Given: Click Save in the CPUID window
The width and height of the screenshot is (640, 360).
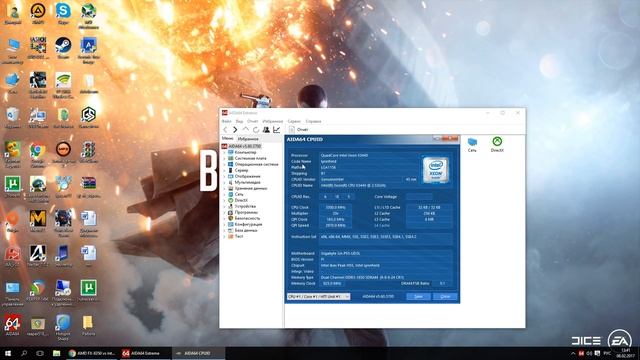Looking at the screenshot, I should pos(418,297).
